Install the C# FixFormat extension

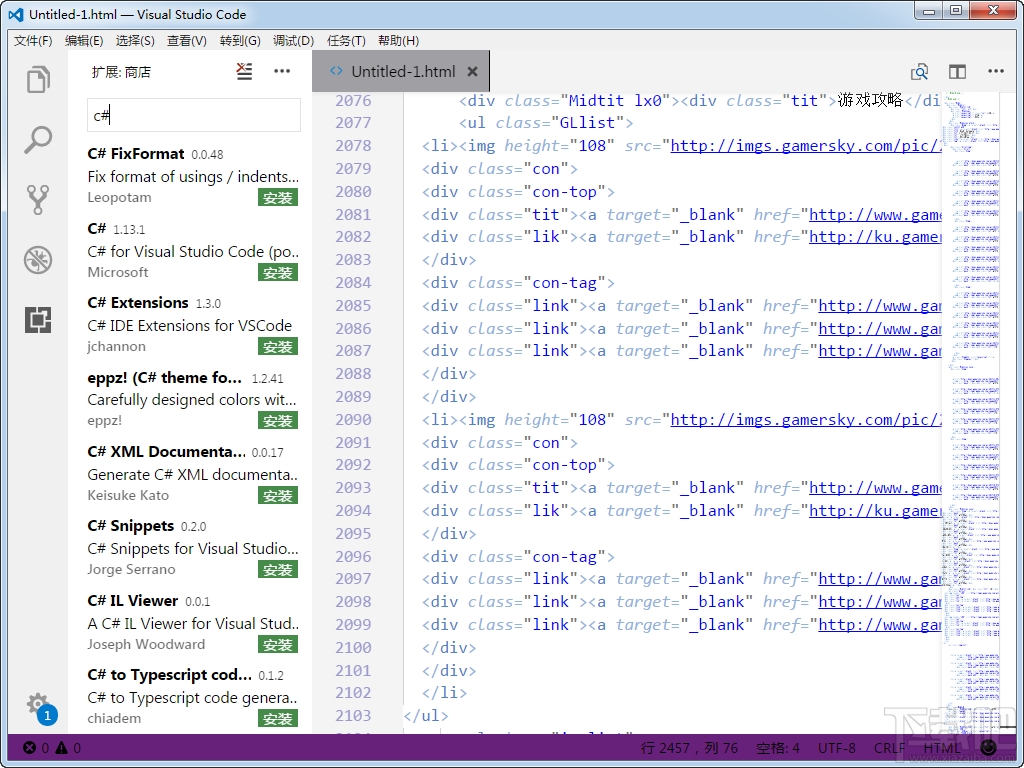[277, 197]
